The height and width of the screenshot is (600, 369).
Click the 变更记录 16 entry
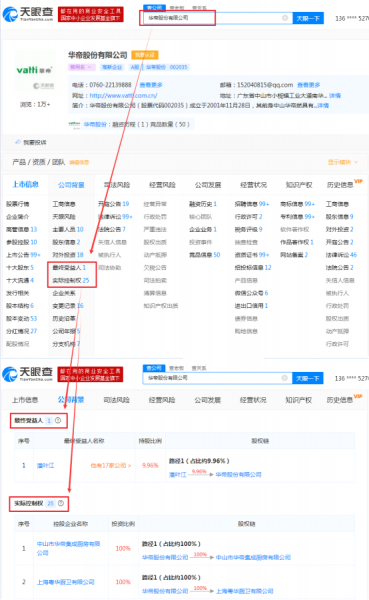tap(68, 306)
